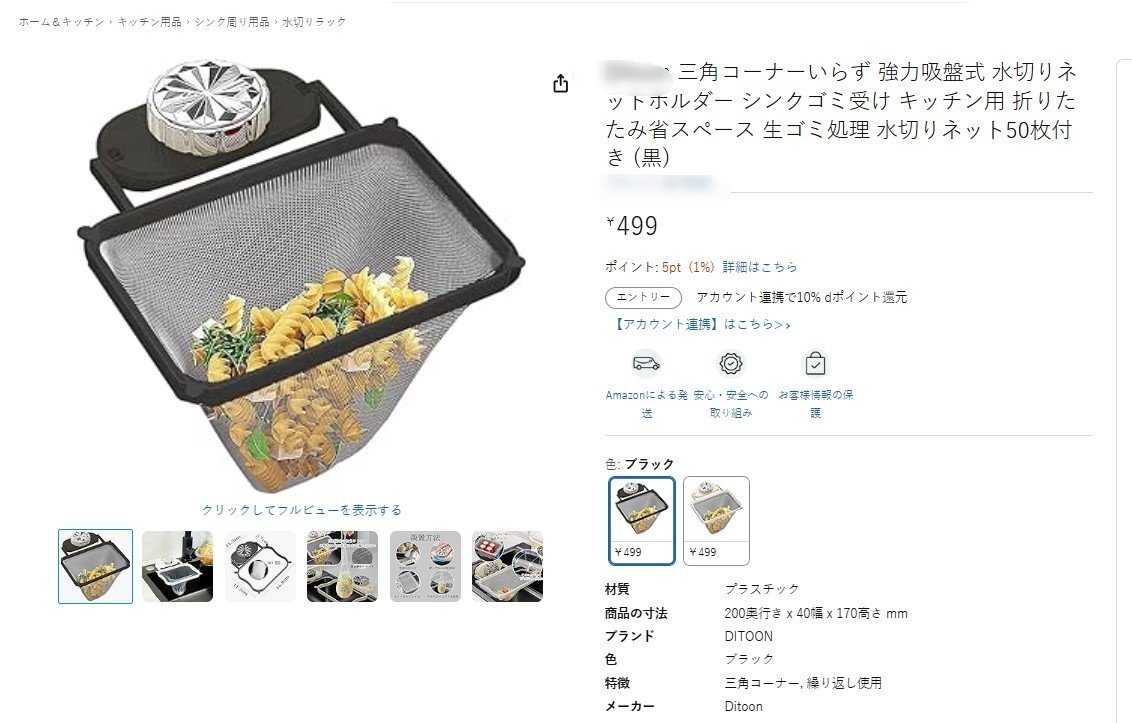
Task: Open the 詳細はこちら points details link
Action: (x=759, y=267)
